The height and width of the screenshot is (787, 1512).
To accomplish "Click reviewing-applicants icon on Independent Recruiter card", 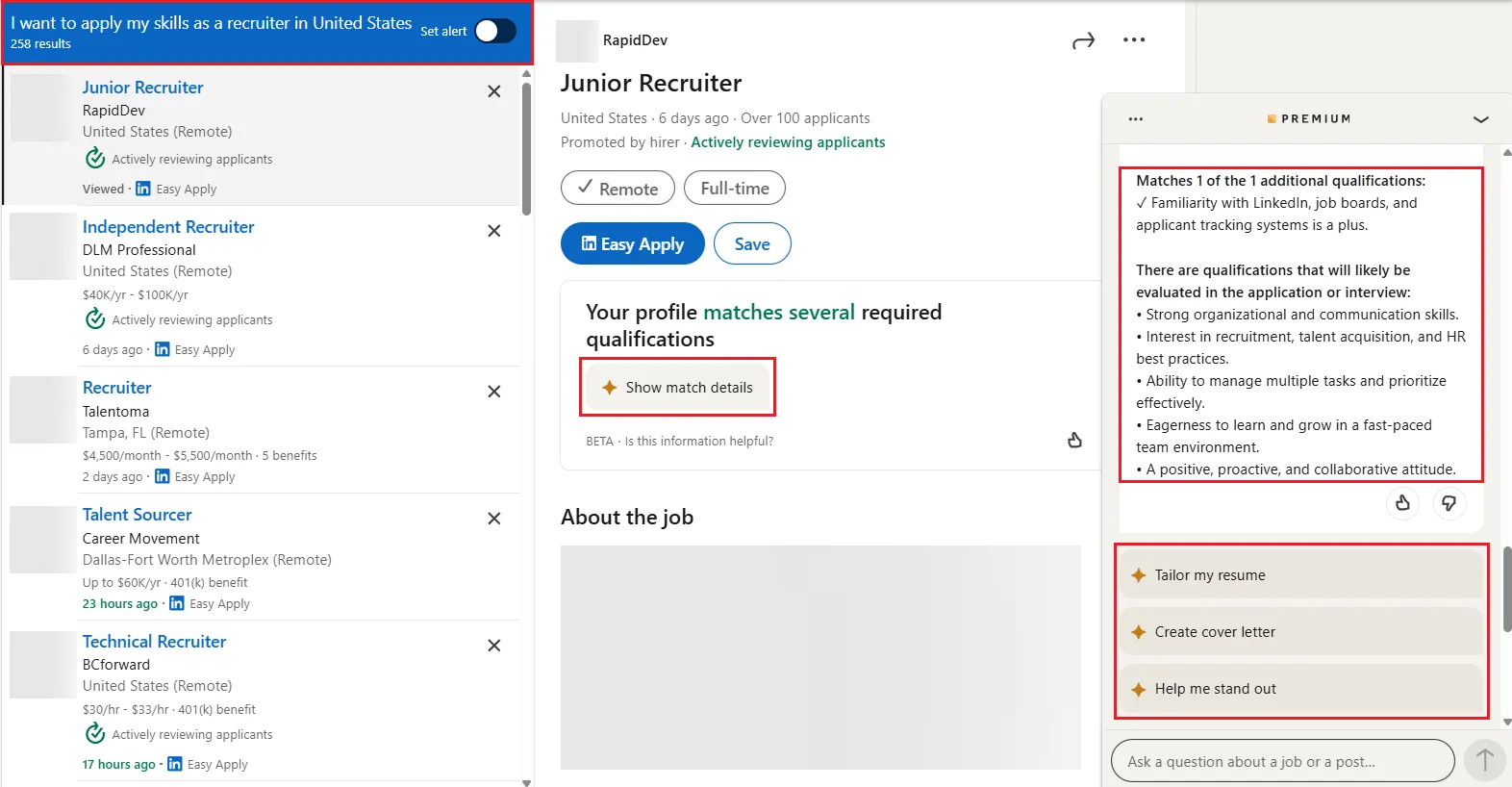I will 94,318.
